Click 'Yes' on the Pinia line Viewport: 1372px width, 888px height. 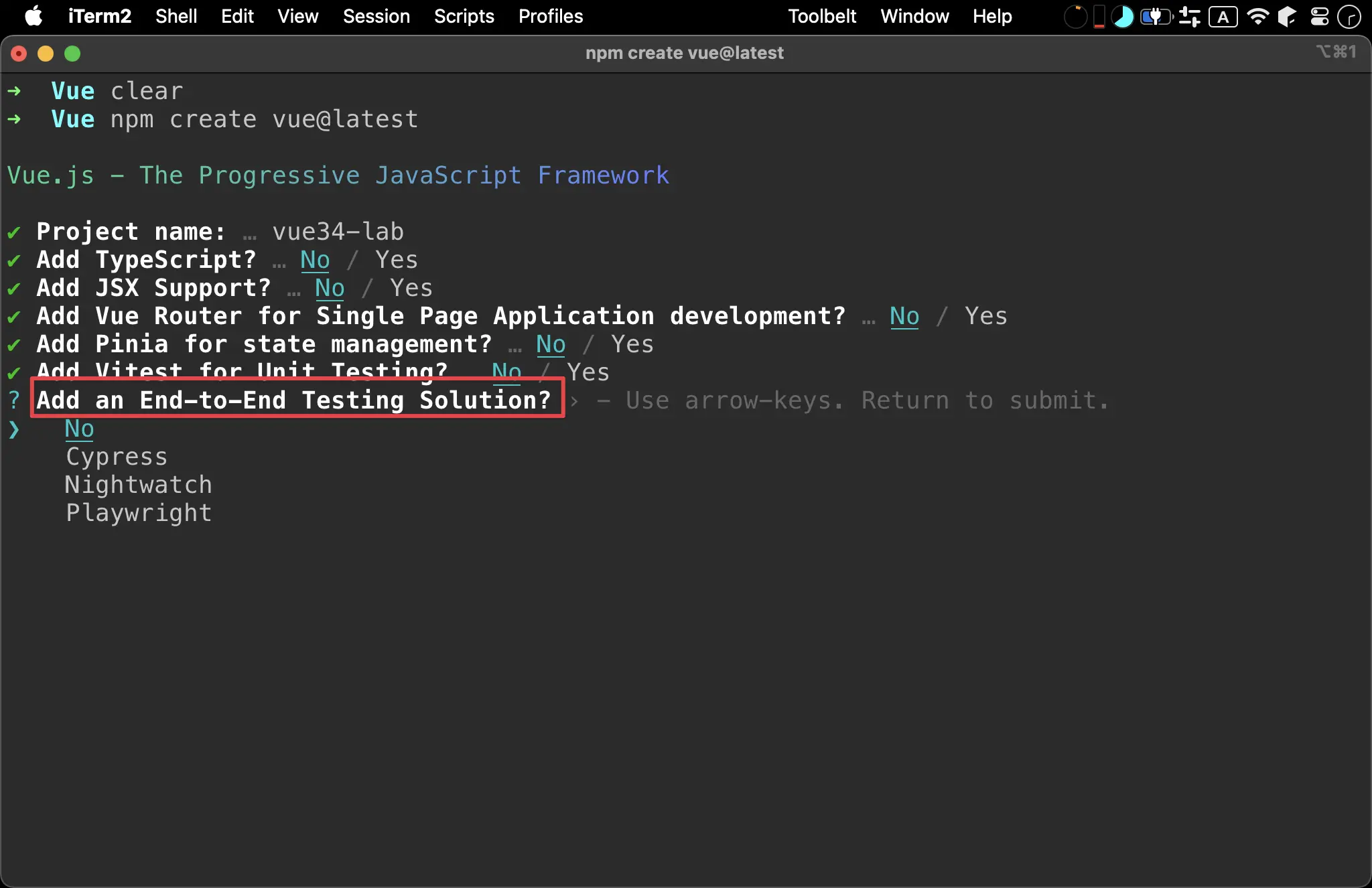[x=632, y=344]
